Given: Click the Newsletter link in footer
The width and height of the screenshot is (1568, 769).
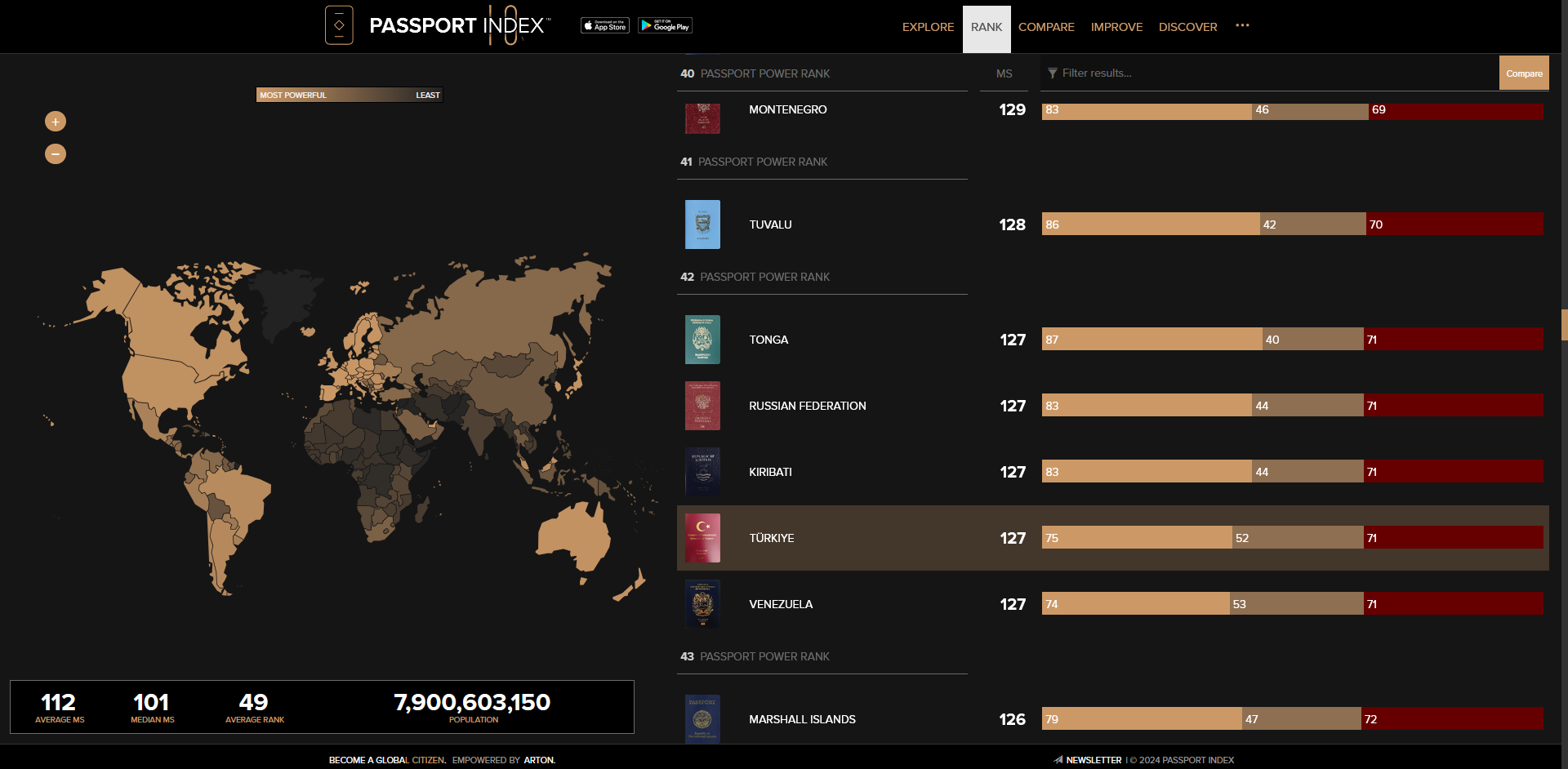Looking at the screenshot, I should coord(1093,760).
